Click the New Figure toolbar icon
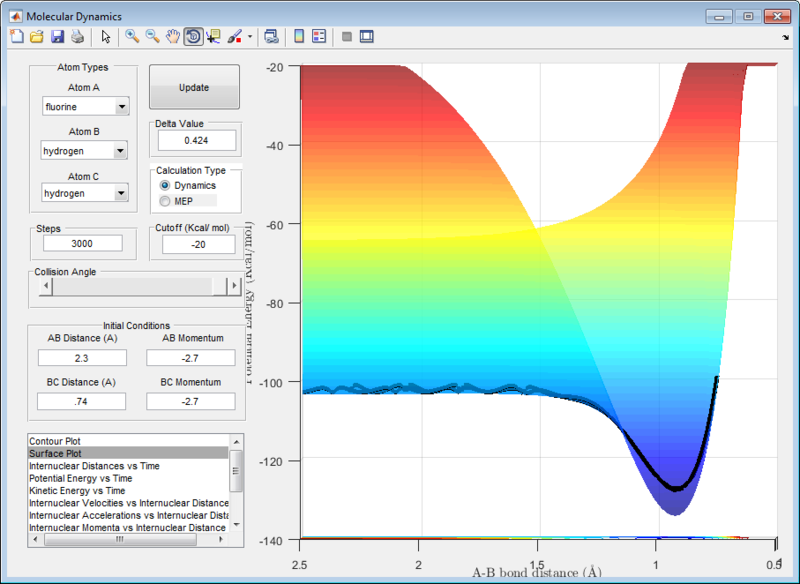Screen dimensions: 800x584 (15, 37)
